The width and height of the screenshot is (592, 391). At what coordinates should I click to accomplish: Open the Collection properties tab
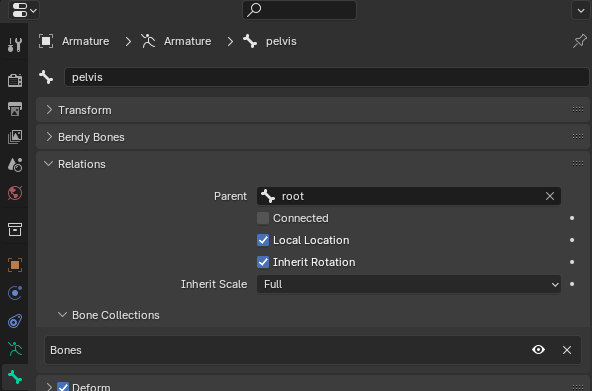pos(15,229)
